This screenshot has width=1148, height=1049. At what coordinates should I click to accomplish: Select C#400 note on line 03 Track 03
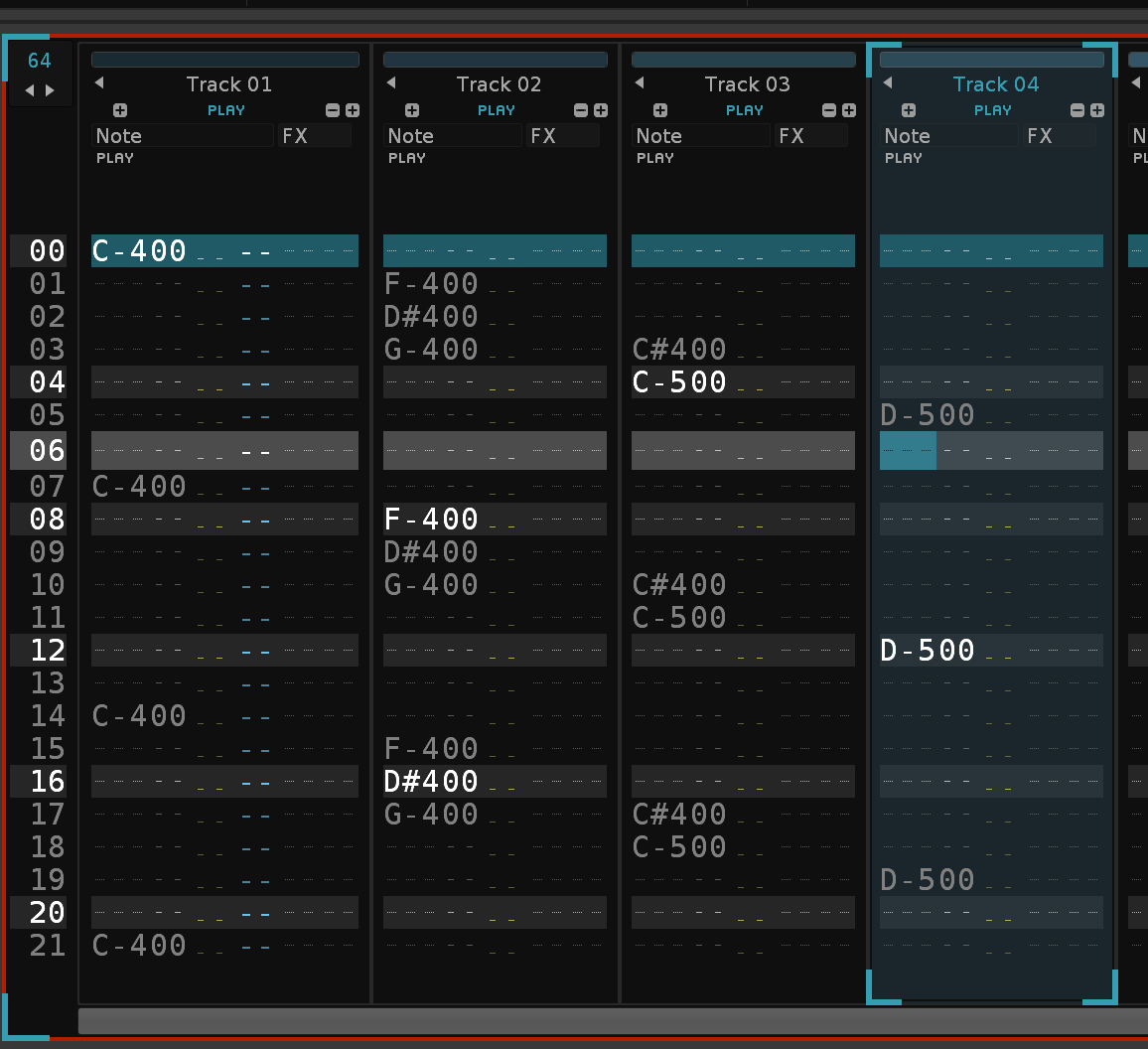pyautogui.click(x=679, y=350)
